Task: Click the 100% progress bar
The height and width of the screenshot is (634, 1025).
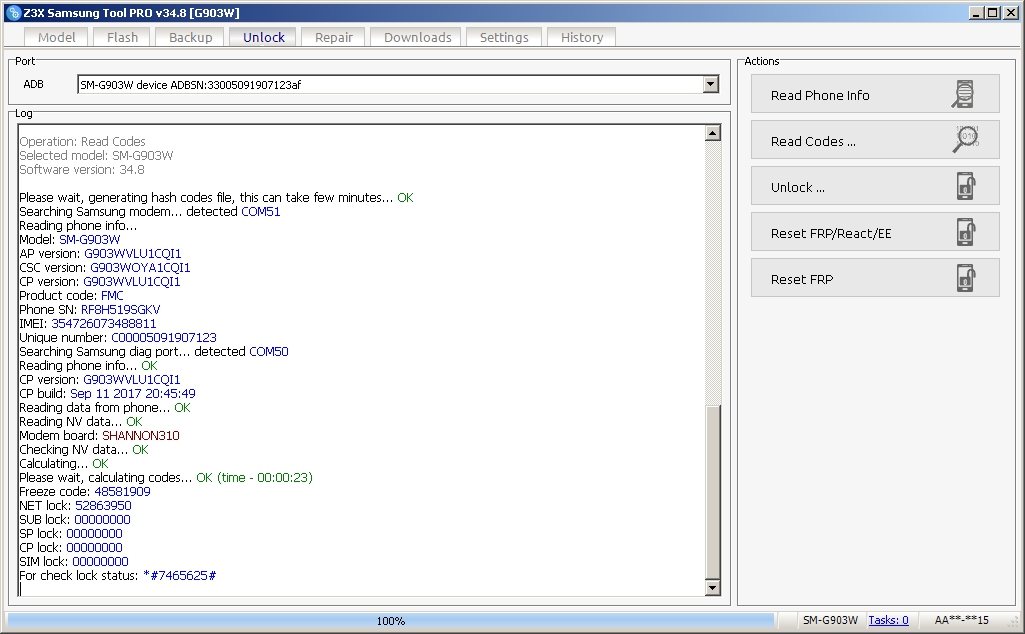Action: tap(390, 620)
